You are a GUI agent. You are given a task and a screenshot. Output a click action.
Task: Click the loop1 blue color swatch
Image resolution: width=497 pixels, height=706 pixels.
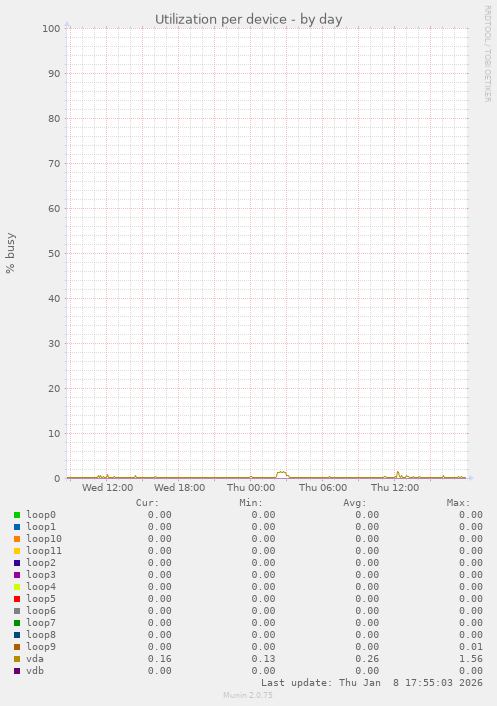[17, 527]
